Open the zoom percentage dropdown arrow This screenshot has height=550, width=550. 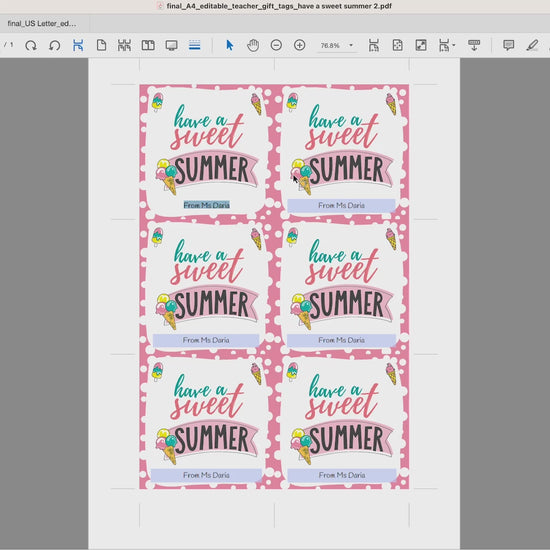point(351,45)
